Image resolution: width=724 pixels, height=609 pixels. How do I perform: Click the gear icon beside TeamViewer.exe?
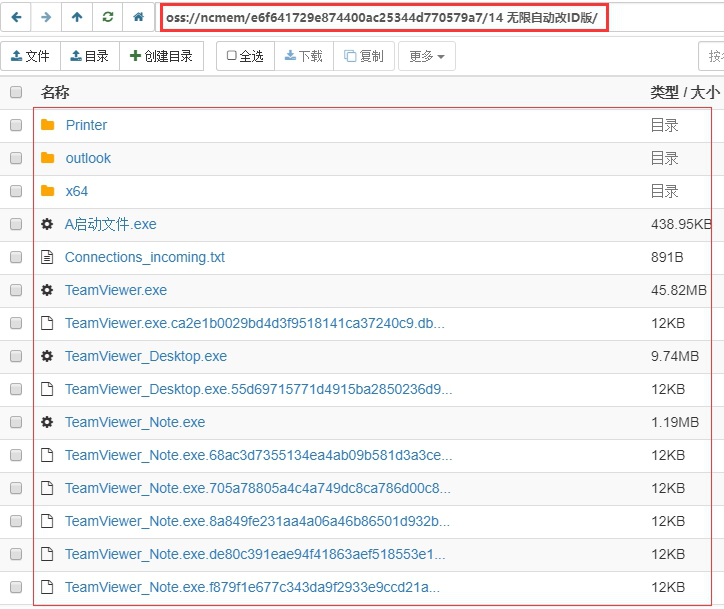click(47, 290)
